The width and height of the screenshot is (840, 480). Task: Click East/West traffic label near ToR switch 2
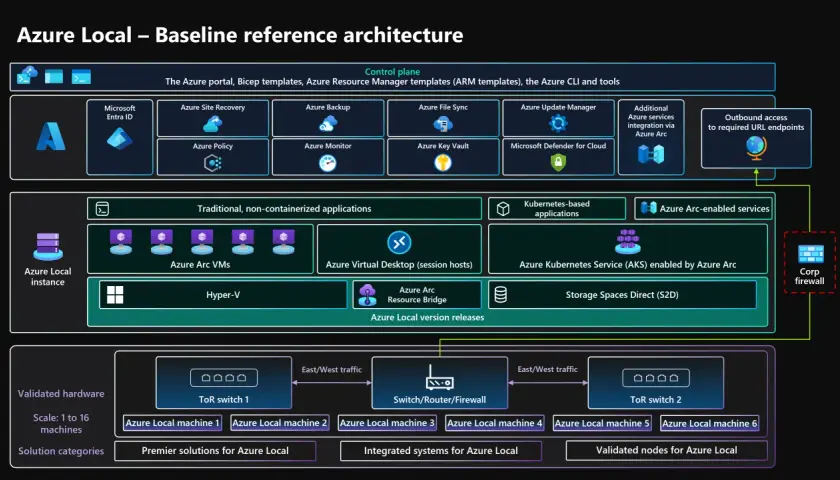[x=548, y=370]
